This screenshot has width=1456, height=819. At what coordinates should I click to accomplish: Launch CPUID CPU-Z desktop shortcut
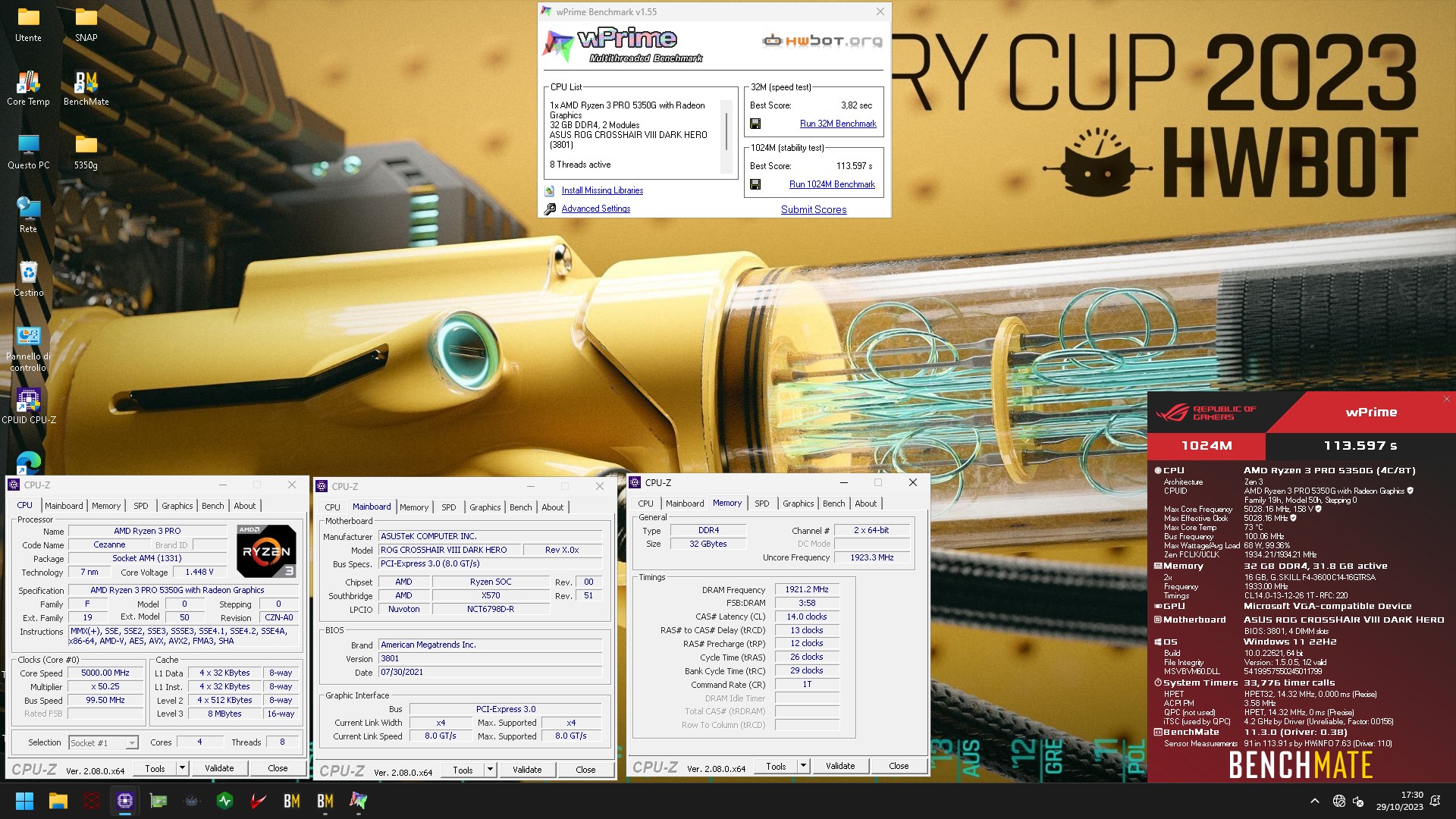point(29,406)
